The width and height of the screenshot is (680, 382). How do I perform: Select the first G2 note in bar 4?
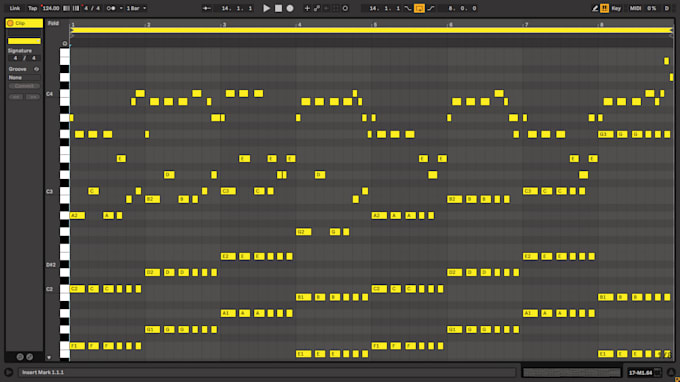tap(304, 232)
